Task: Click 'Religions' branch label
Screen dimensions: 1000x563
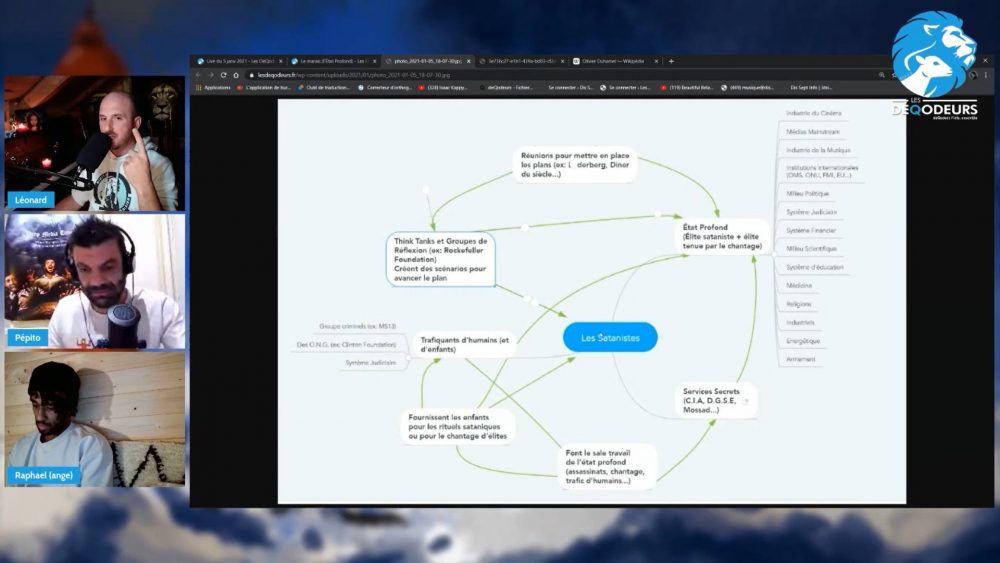Action: (798, 304)
